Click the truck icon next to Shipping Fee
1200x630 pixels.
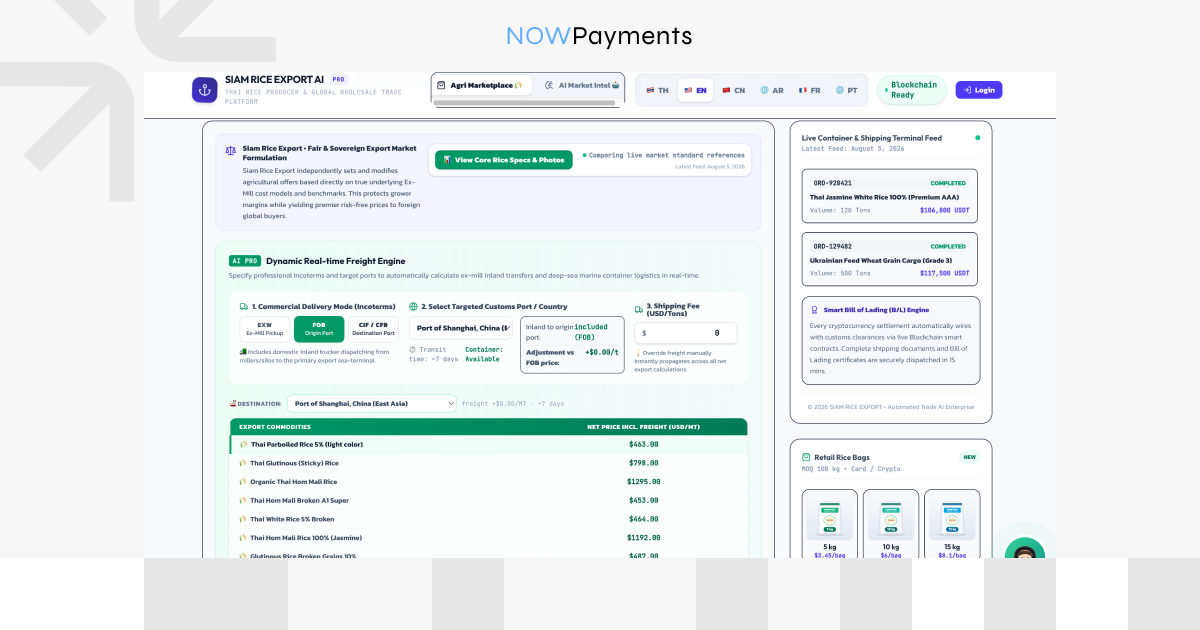coord(639,309)
